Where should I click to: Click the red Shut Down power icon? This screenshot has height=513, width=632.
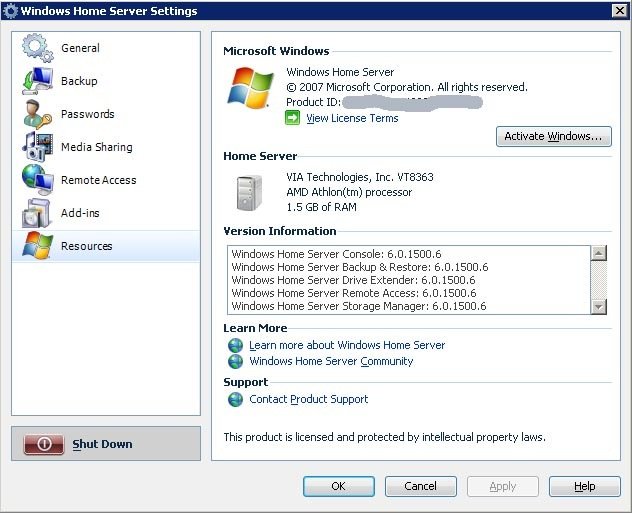tap(44, 444)
